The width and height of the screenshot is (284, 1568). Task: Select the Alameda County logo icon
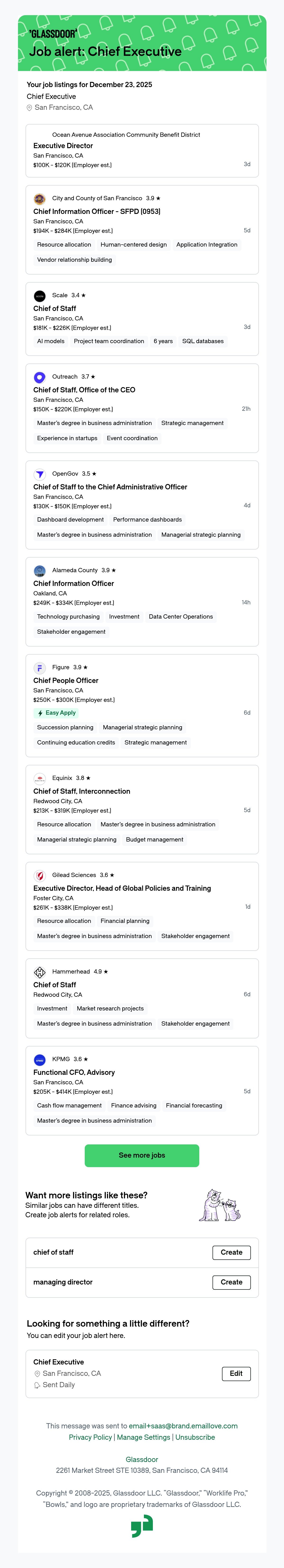pyautogui.click(x=40, y=571)
